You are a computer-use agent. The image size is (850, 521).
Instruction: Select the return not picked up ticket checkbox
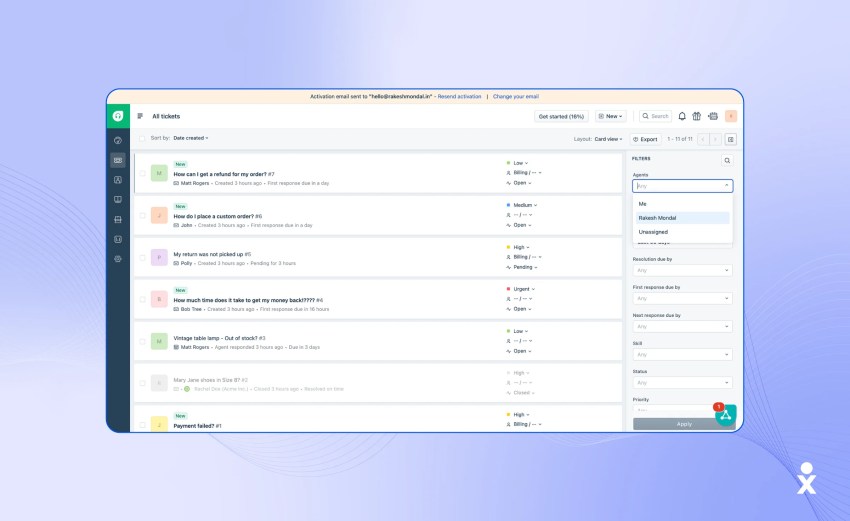(143, 258)
